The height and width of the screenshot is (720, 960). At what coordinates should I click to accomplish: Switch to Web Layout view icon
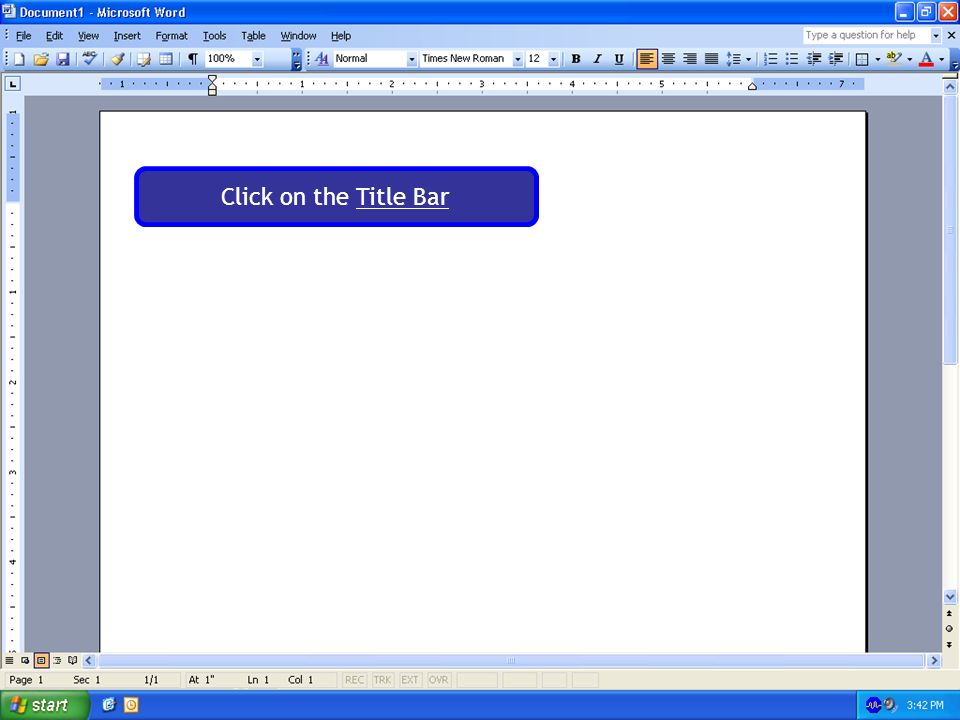(25, 661)
